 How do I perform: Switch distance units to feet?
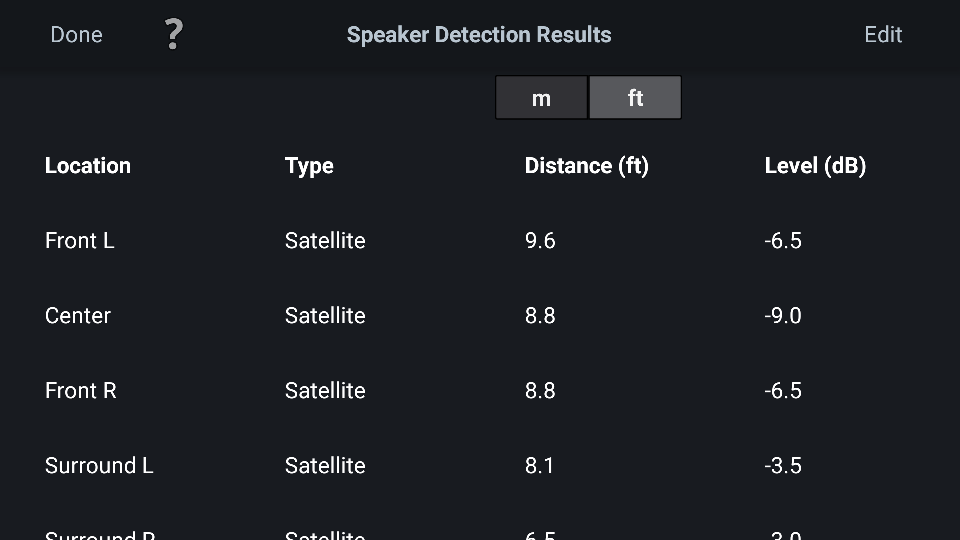tap(635, 97)
